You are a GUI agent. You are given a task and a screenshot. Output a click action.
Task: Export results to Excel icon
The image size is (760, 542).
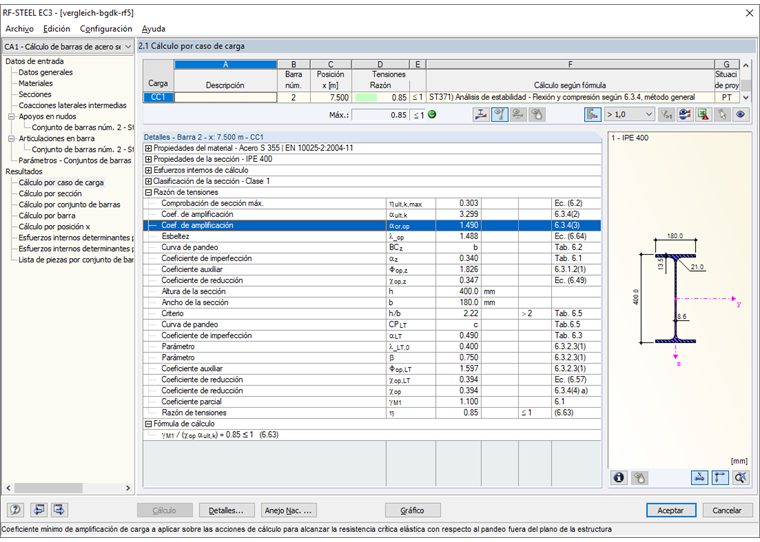(x=703, y=114)
